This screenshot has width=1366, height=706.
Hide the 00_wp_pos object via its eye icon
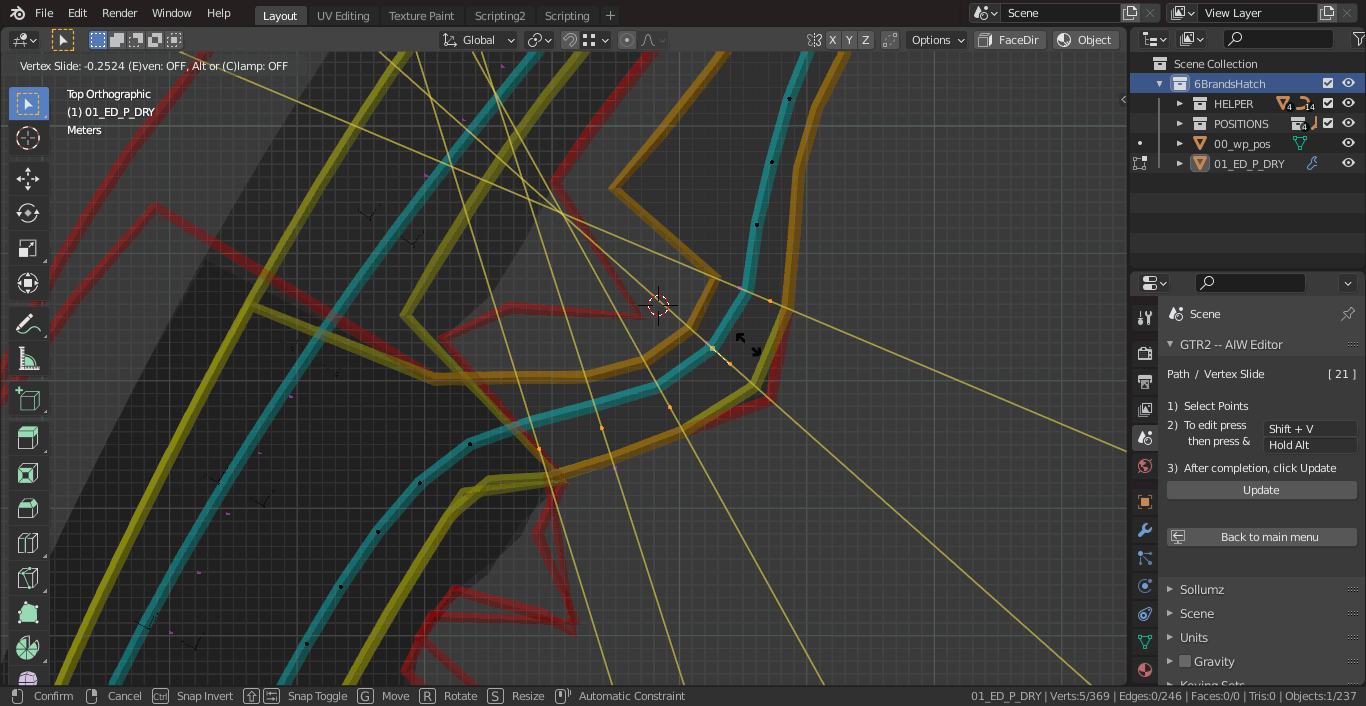click(1348, 143)
